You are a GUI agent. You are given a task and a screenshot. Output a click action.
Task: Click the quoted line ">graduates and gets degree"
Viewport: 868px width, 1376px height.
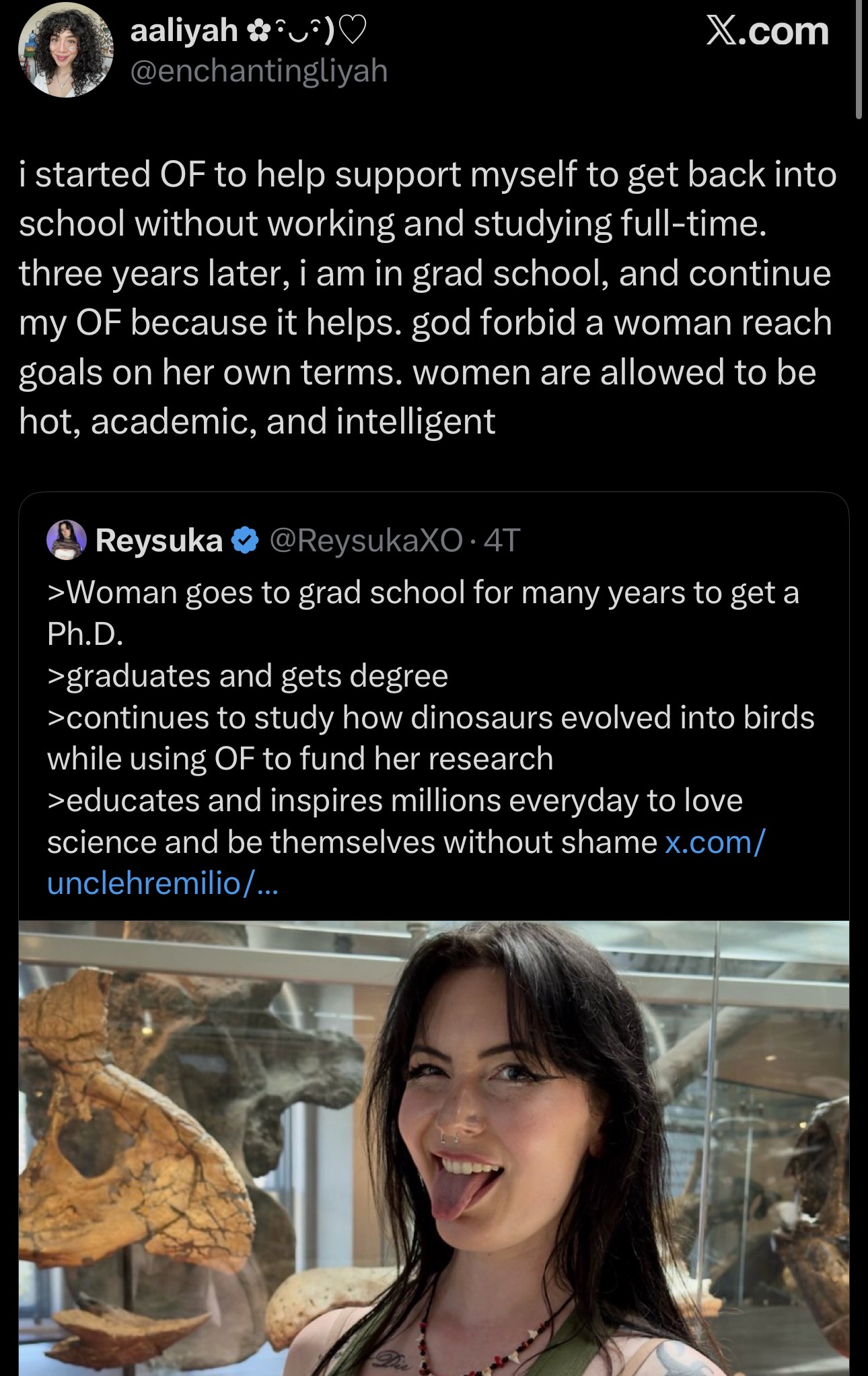click(248, 676)
